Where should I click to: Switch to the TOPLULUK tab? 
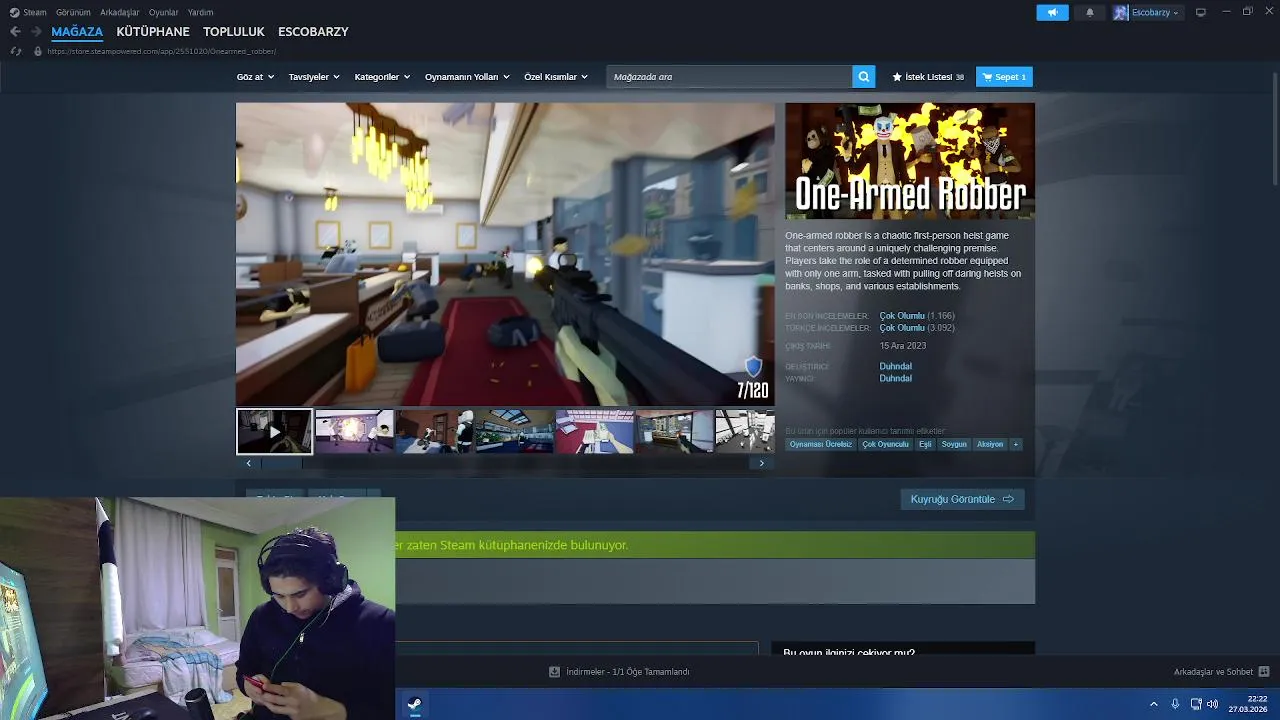[234, 32]
